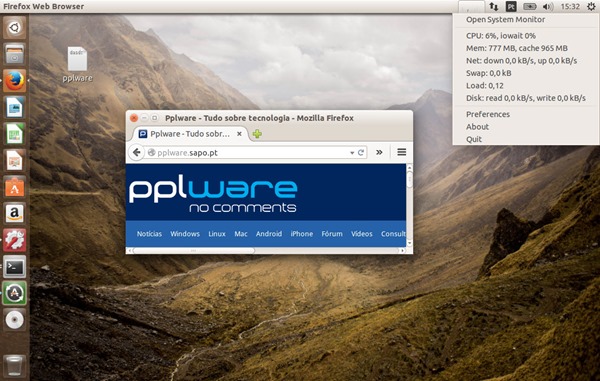Launch LibreOffice Writer from the dock
The image size is (600, 381).
point(15,107)
